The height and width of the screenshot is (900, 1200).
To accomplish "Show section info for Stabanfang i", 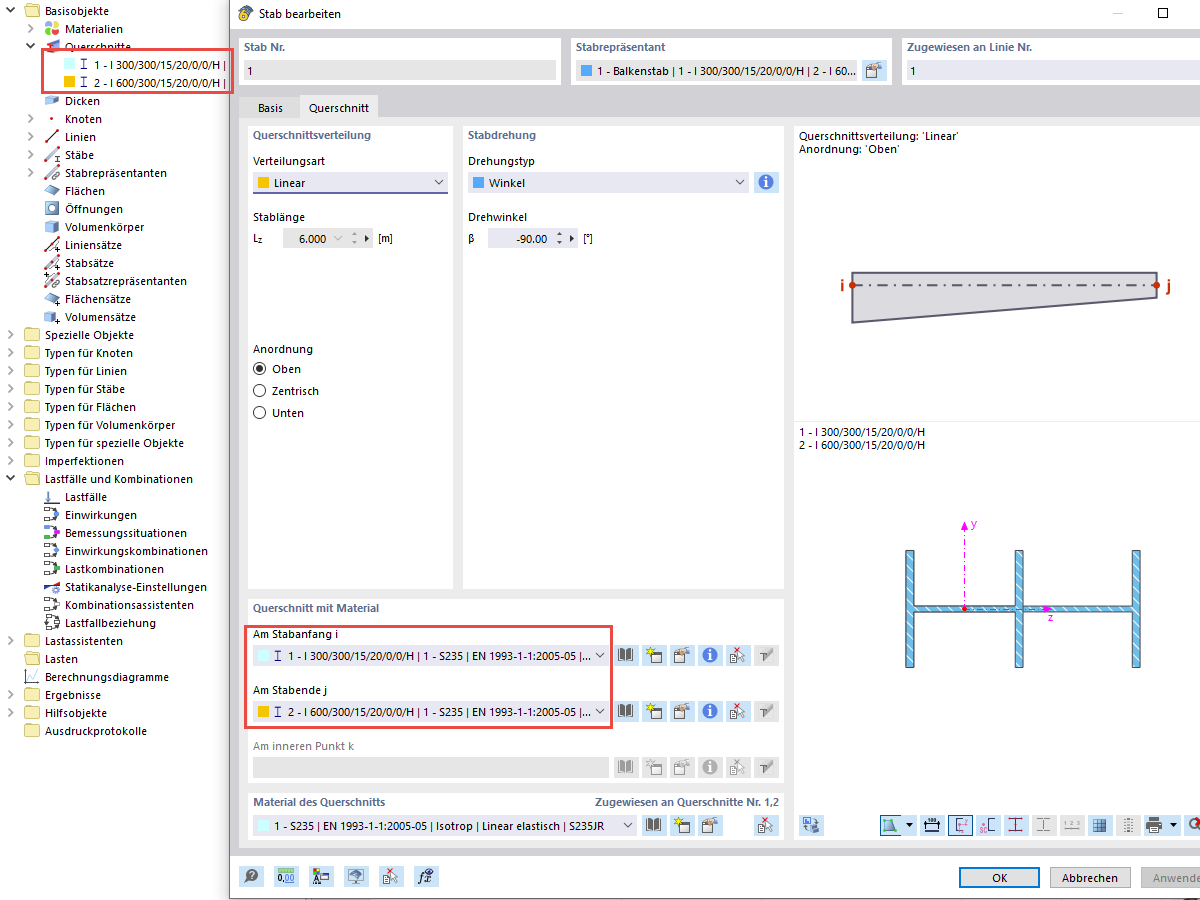I will click(710, 656).
